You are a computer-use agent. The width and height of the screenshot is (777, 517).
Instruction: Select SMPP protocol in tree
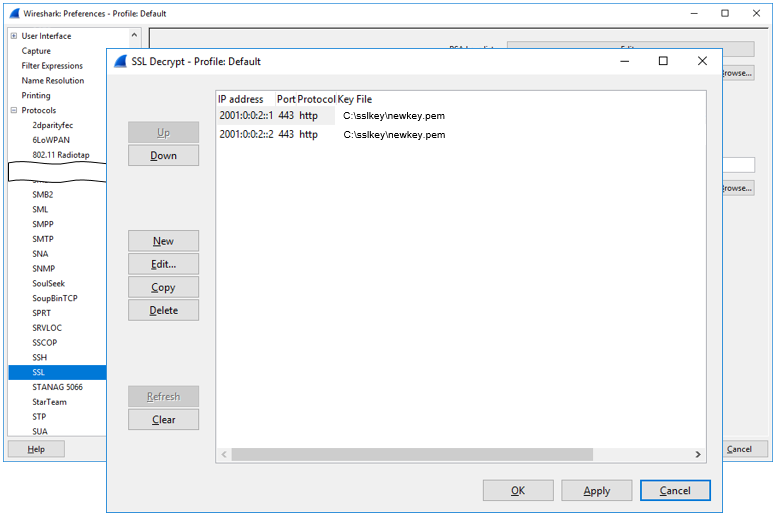[x=43, y=224]
